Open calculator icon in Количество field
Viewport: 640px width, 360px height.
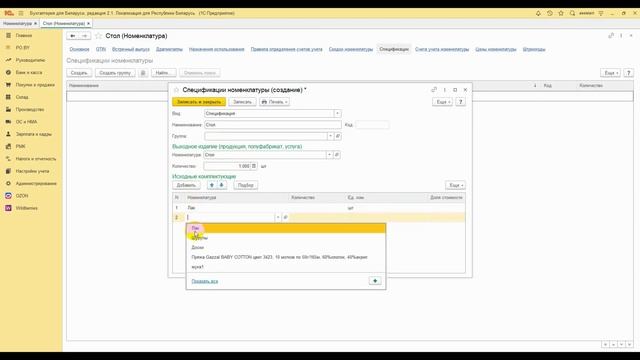254,166
